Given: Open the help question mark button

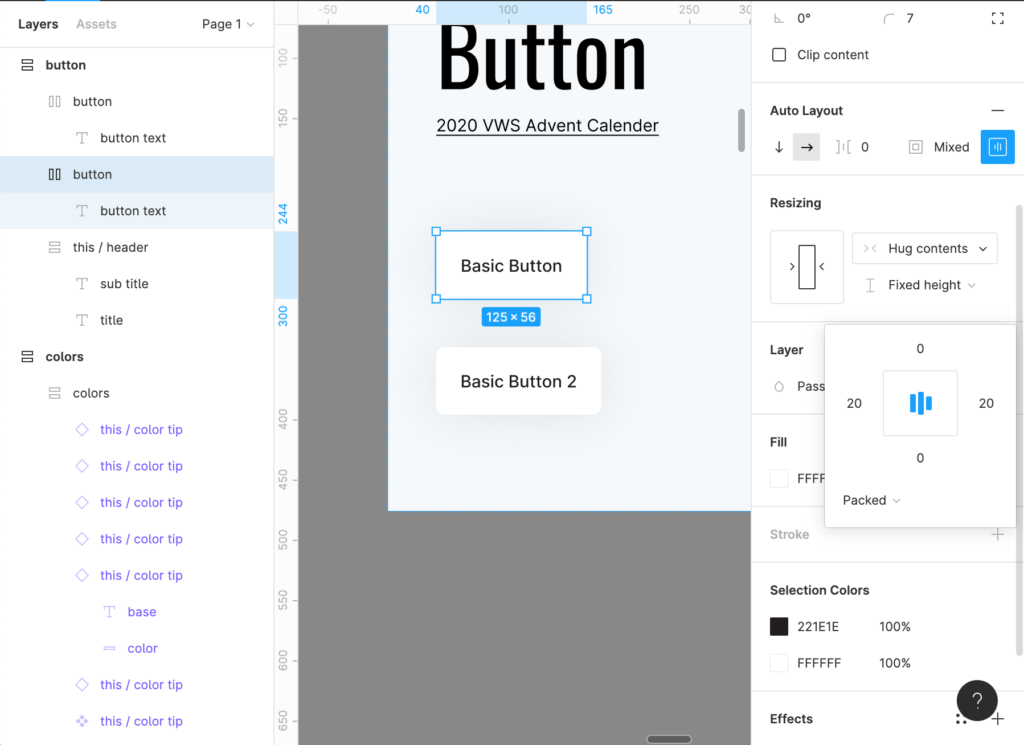Looking at the screenshot, I should pos(977,701).
